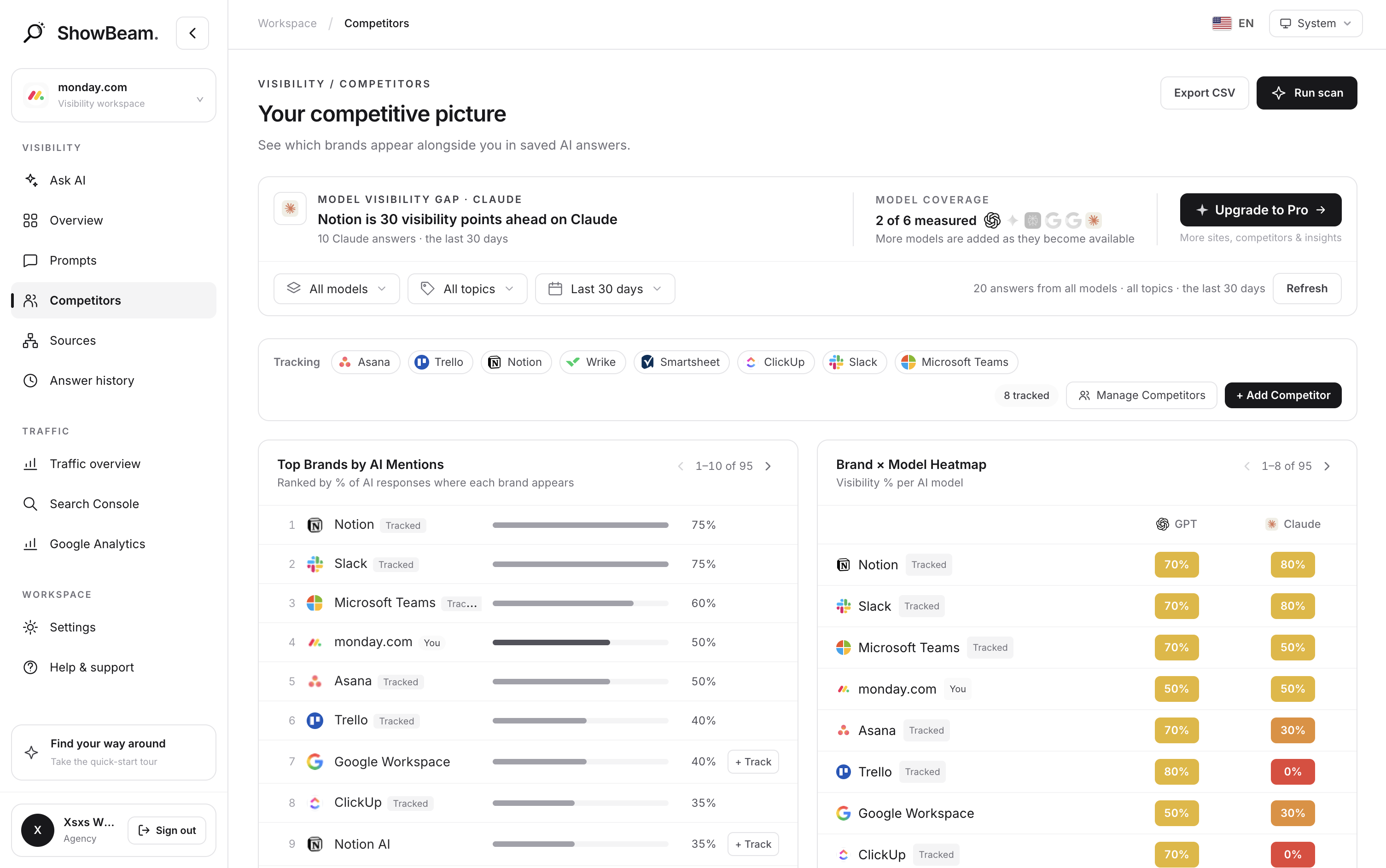Image resolution: width=1386 pixels, height=868 pixels.
Task: Open the All models filter
Action: [337, 289]
